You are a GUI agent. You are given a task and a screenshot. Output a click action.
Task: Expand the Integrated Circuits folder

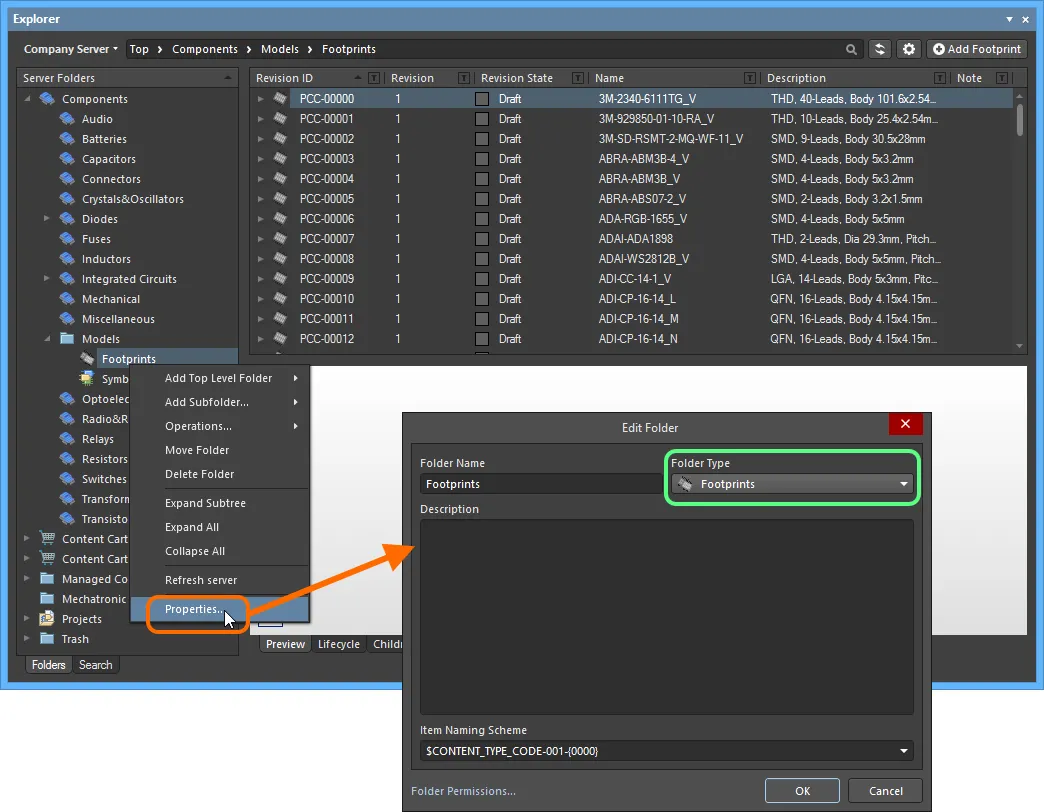point(47,278)
